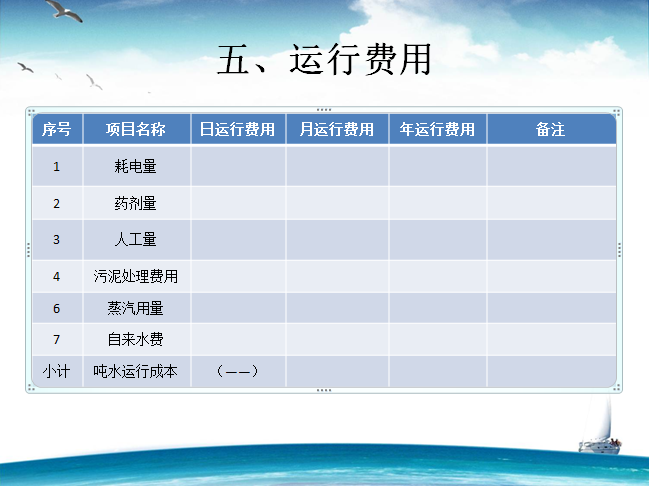The image size is (649, 486).
Task: Click the table's right-middle resize handle
Action: pos(619,250)
